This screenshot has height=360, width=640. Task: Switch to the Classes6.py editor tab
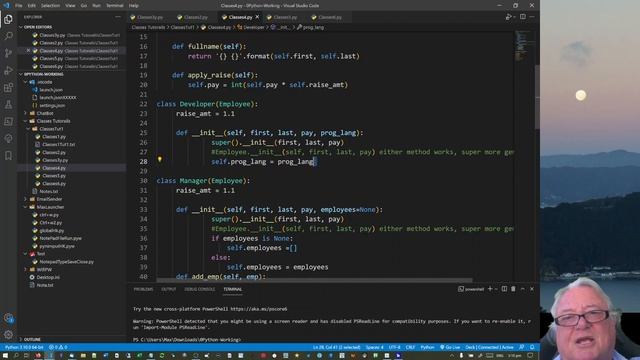pos(330,17)
